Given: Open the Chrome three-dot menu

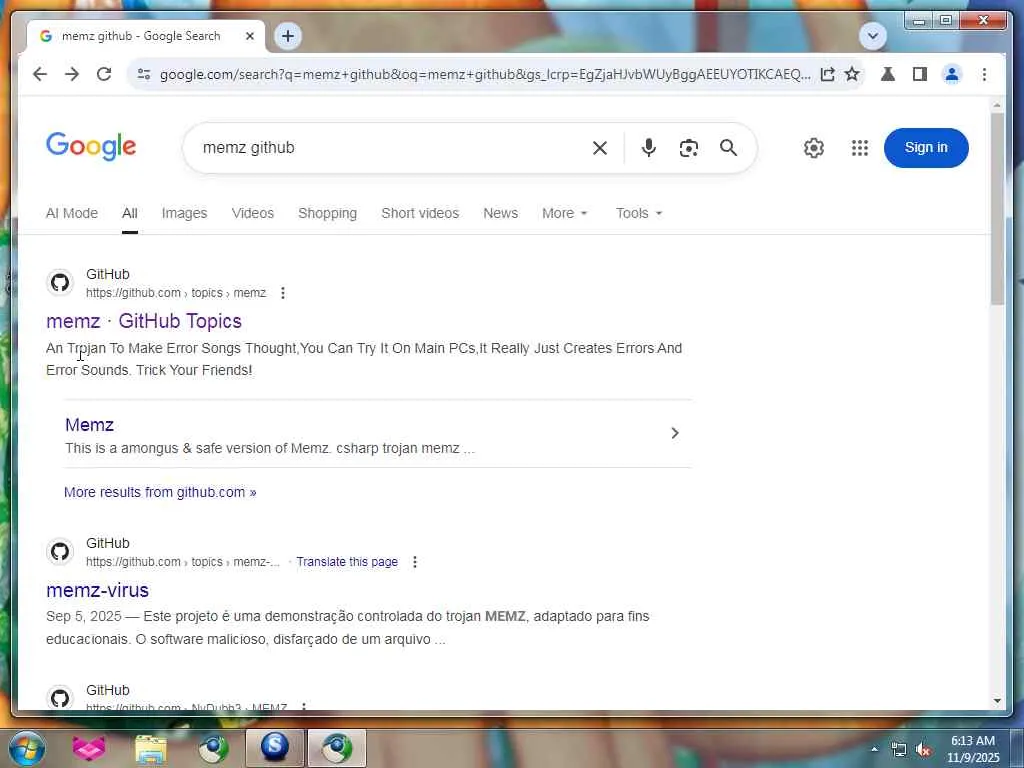Looking at the screenshot, I should click(984, 74).
